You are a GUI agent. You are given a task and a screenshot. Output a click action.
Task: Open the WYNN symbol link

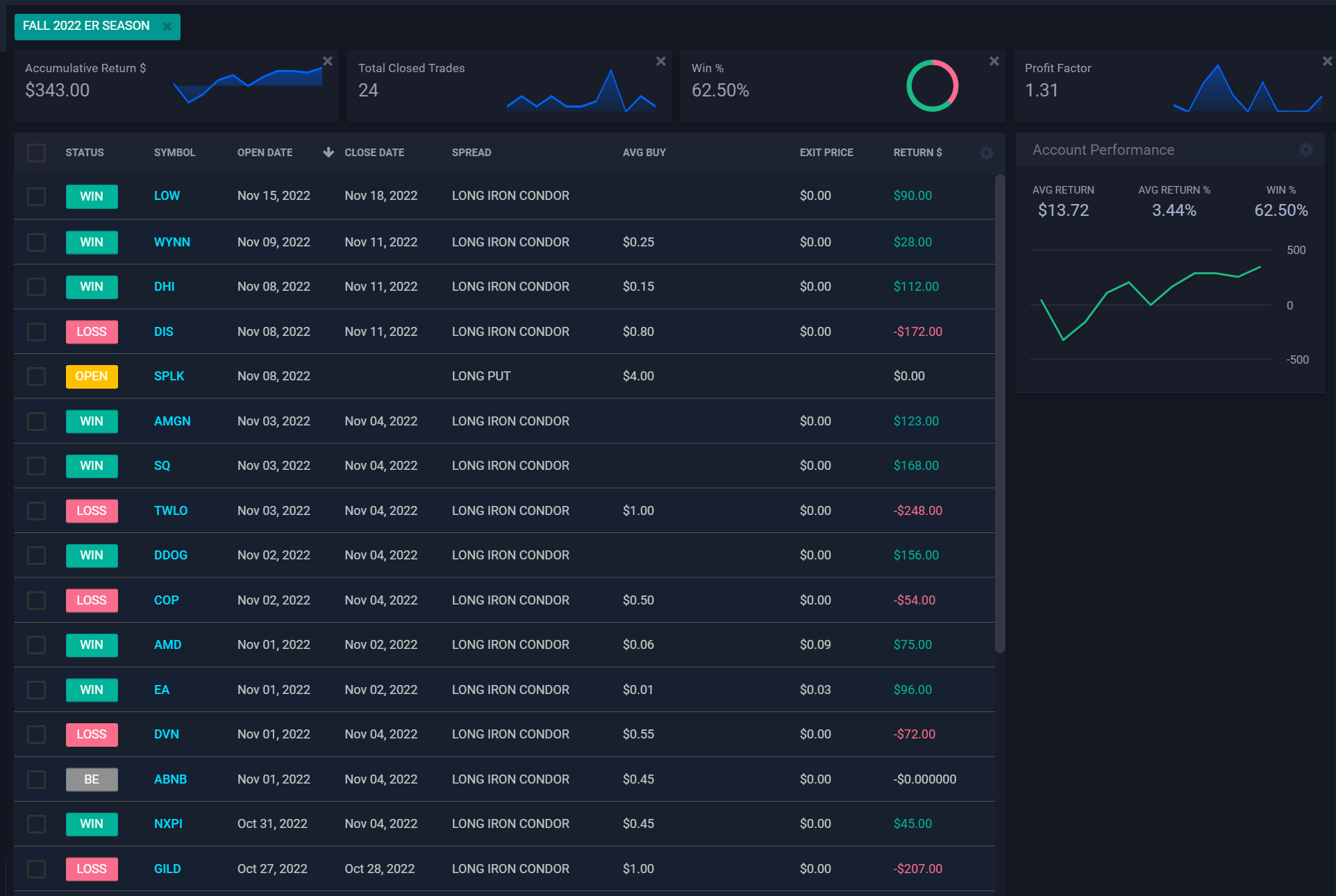click(x=172, y=242)
